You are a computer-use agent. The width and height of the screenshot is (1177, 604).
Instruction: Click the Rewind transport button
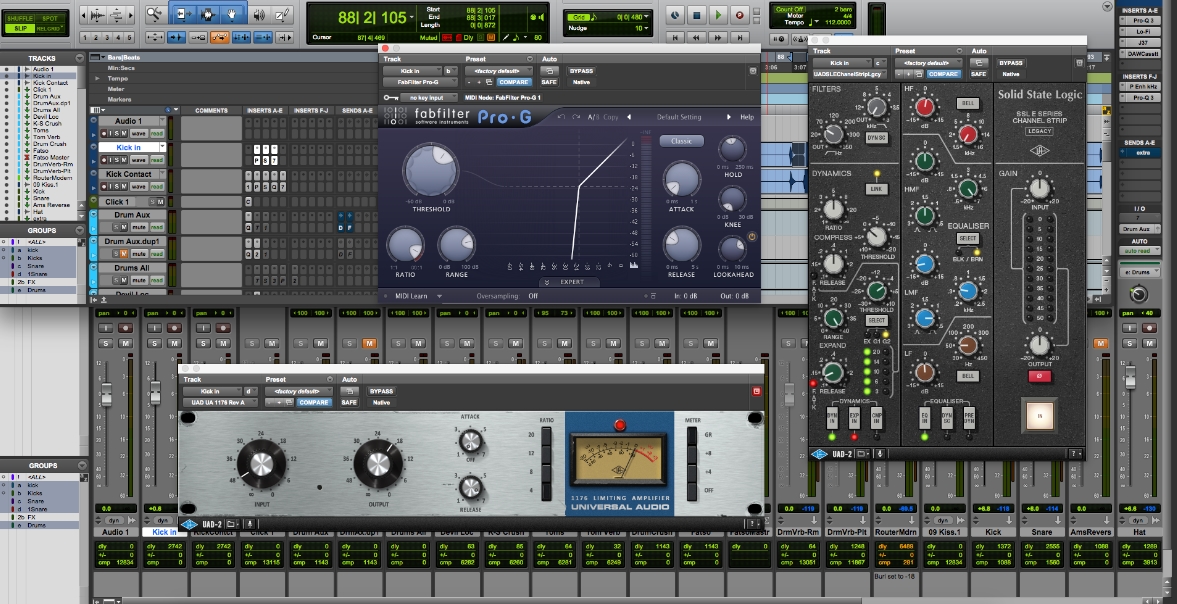[x=697, y=38]
